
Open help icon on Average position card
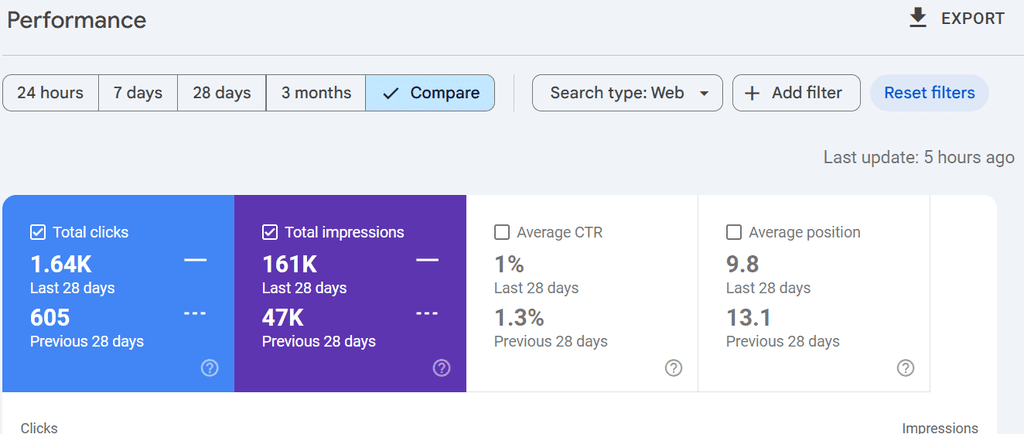tap(905, 368)
